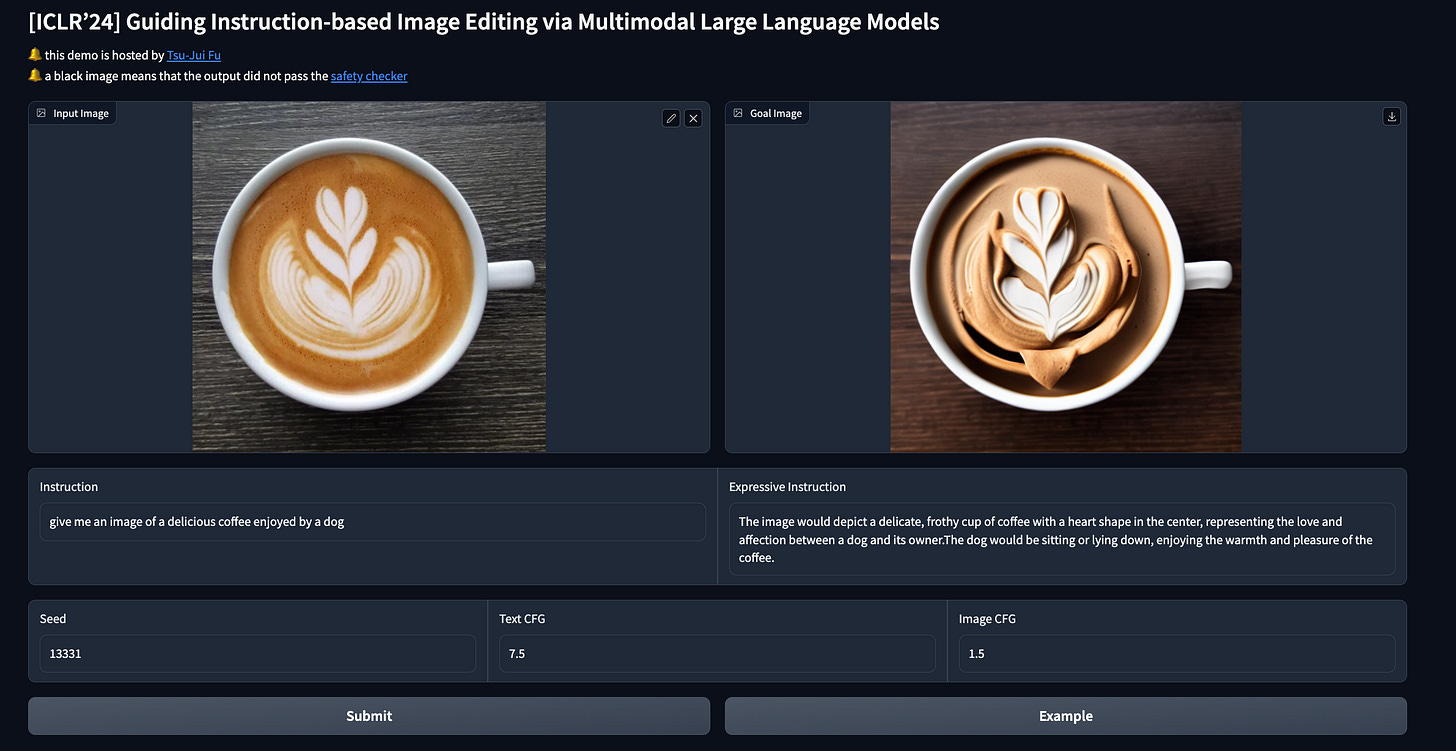Click the ICLR'24 page title heading
This screenshot has width=1456, height=751.
(x=484, y=22)
